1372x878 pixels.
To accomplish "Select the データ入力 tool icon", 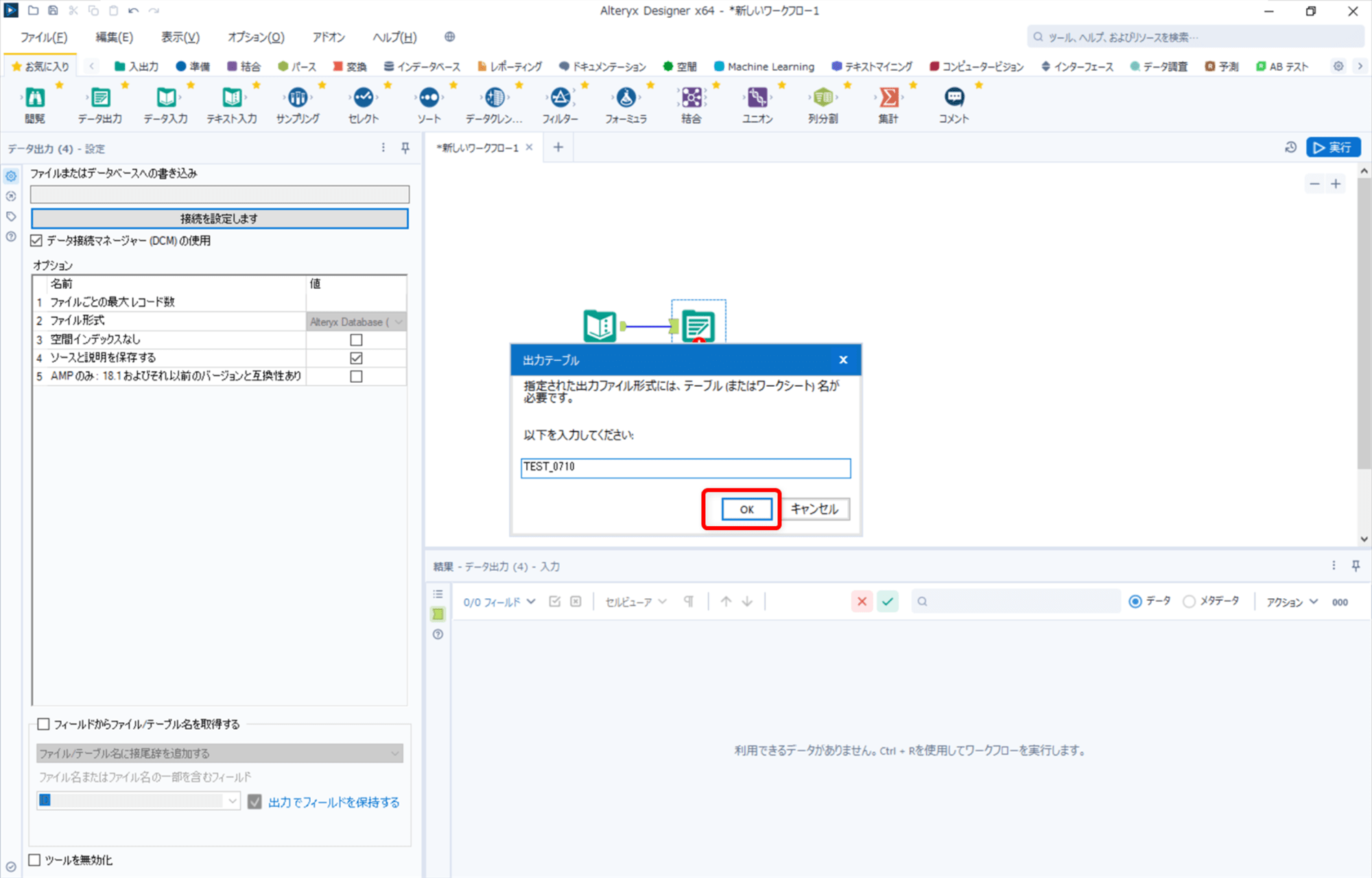I will pos(166,98).
